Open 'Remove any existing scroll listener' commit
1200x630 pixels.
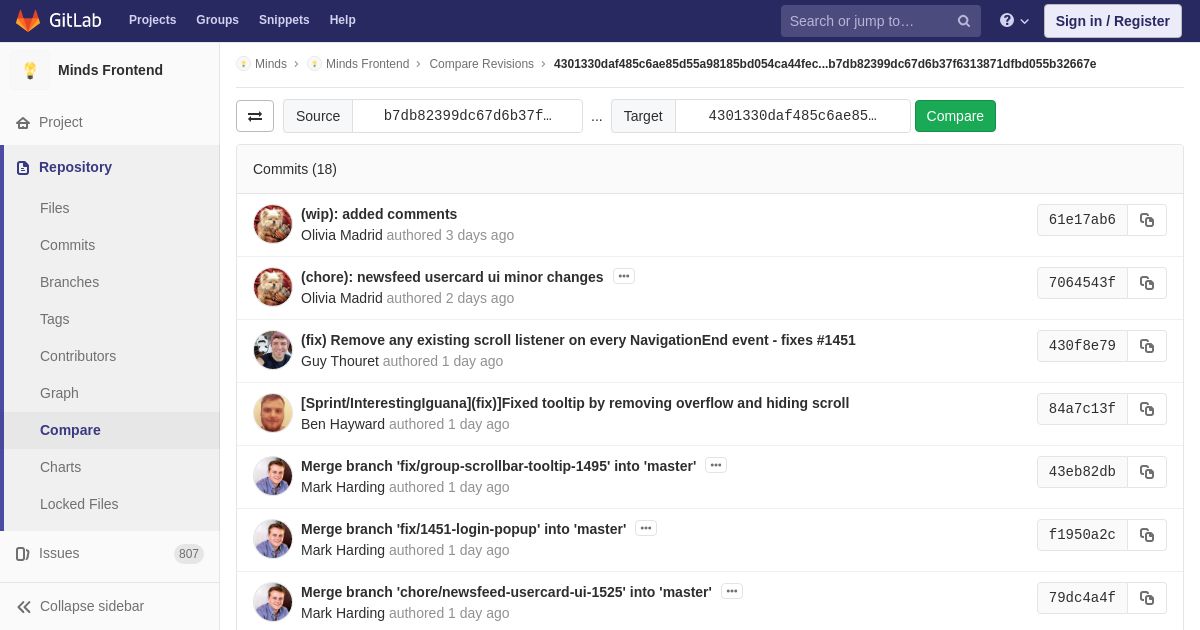[578, 340]
